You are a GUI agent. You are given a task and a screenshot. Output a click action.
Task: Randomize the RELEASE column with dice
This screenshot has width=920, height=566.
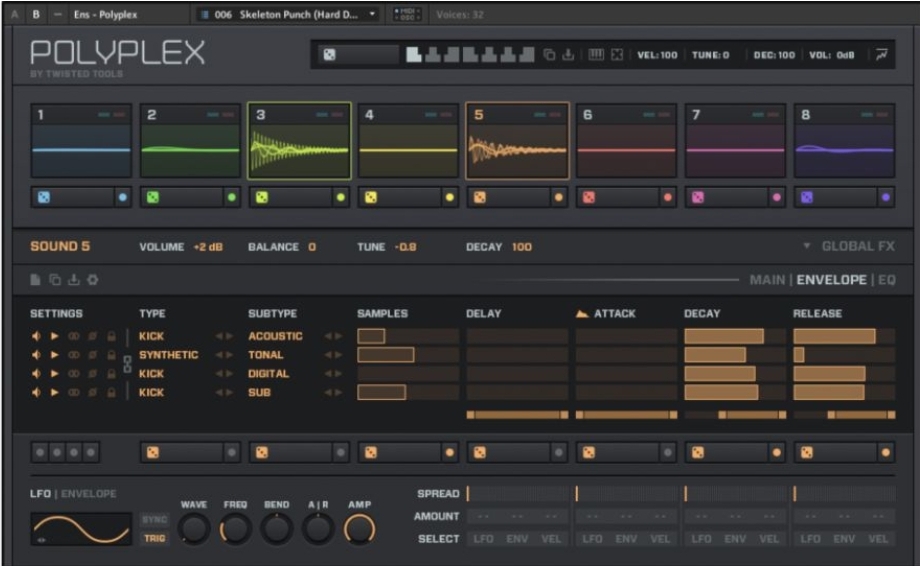(807, 452)
